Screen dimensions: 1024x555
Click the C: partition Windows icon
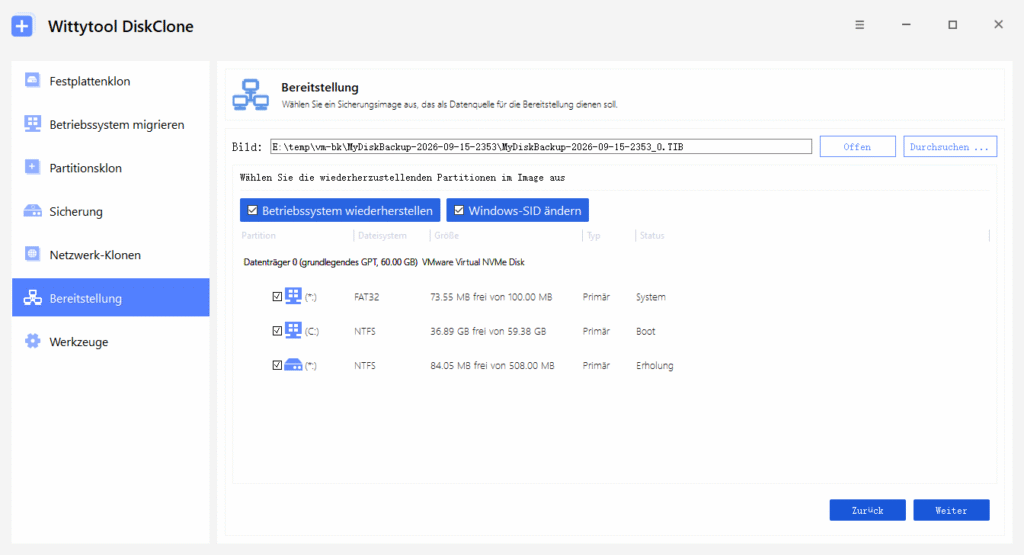tap(293, 330)
